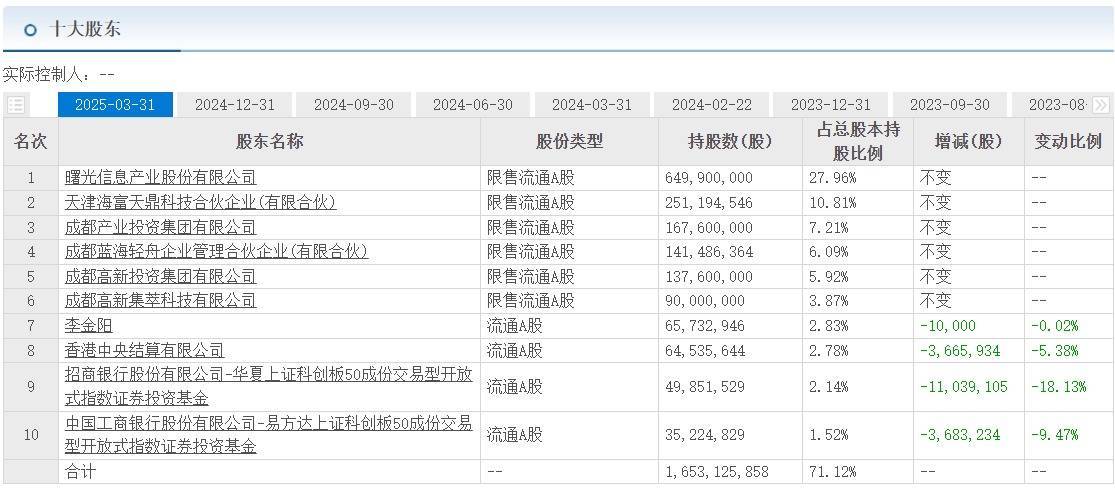Click the 合计 total row label
The width and height of the screenshot is (1115, 490).
pos(80,472)
